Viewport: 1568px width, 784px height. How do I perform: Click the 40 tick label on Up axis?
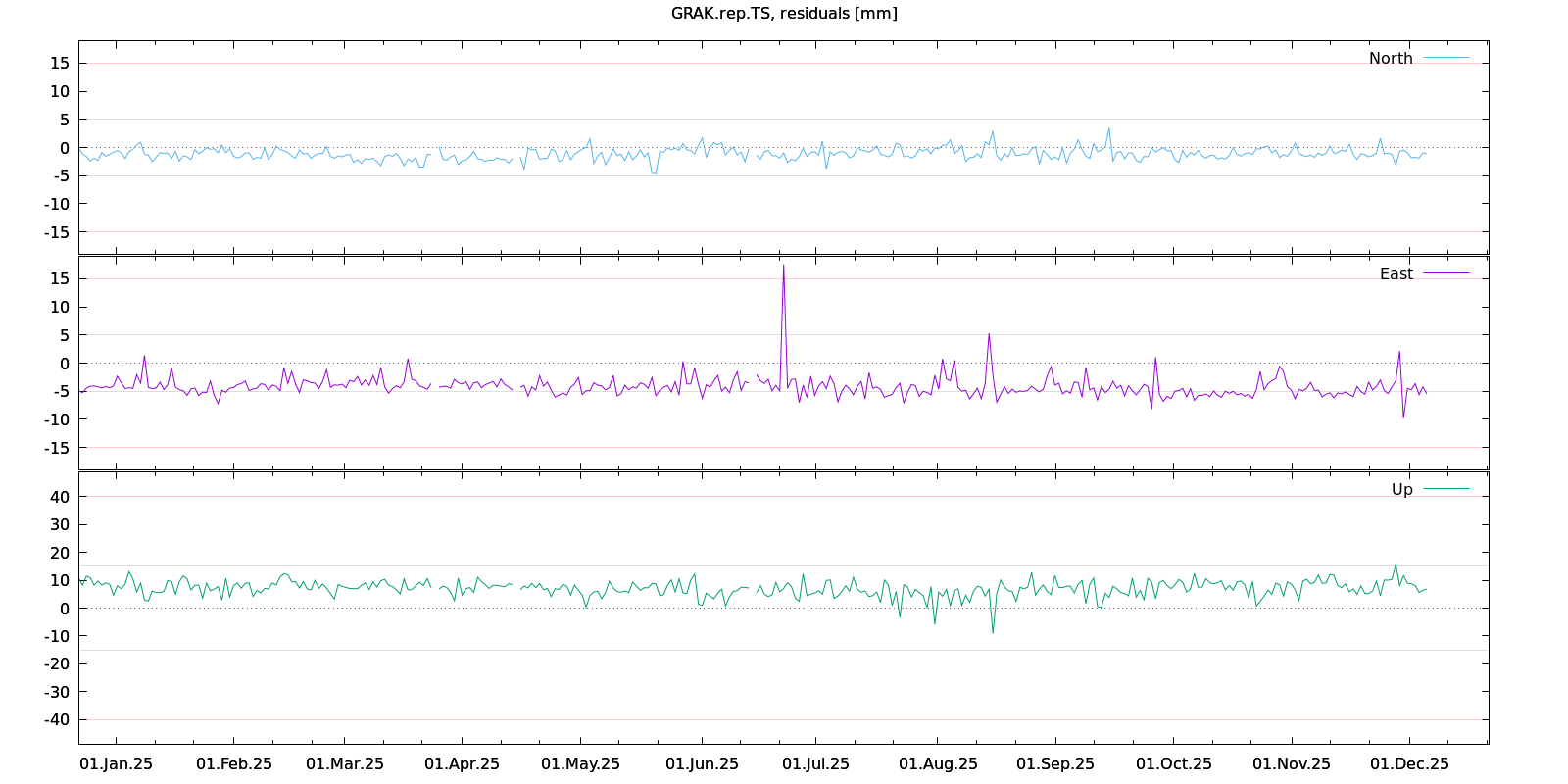point(60,497)
